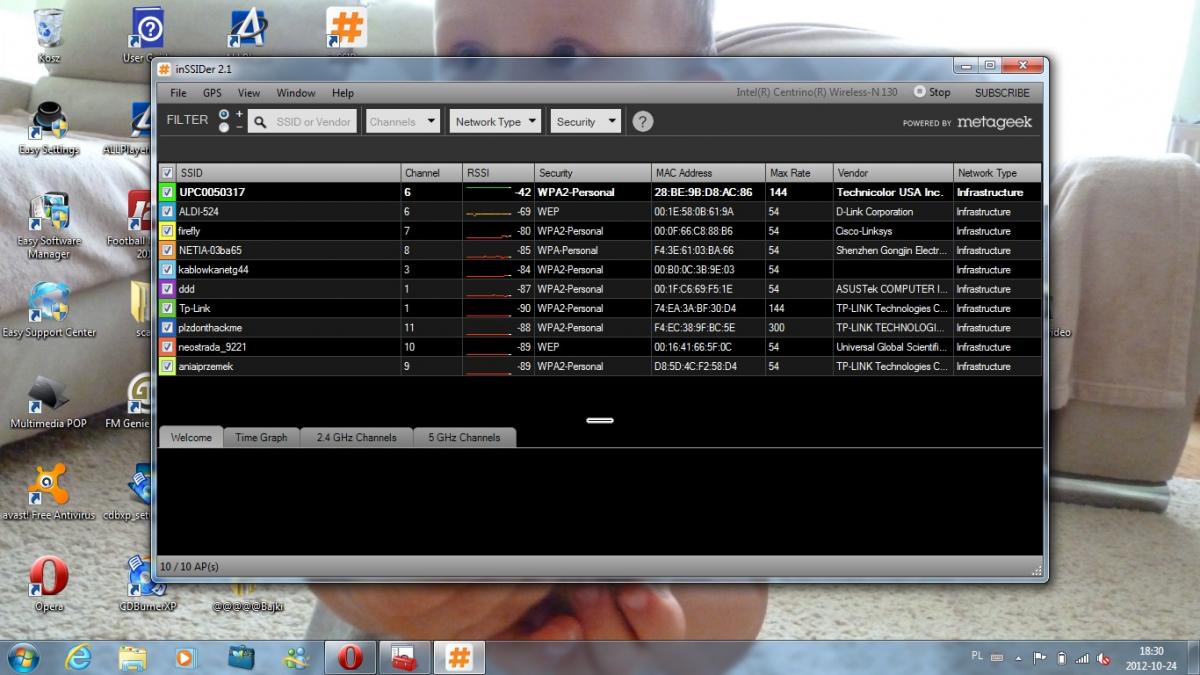Open the SUBSCRIBE link
Screen dimensions: 1200x675
coord(1002,92)
